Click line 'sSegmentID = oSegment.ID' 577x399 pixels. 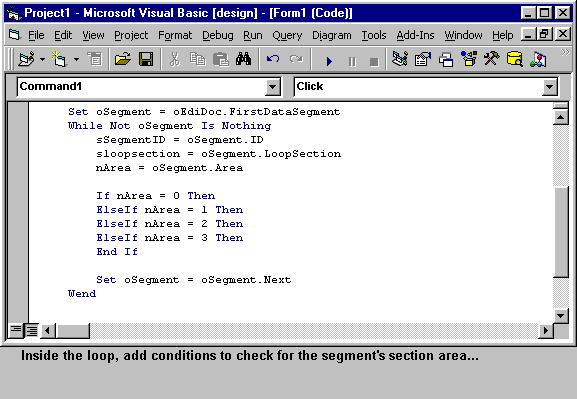[x=180, y=140]
